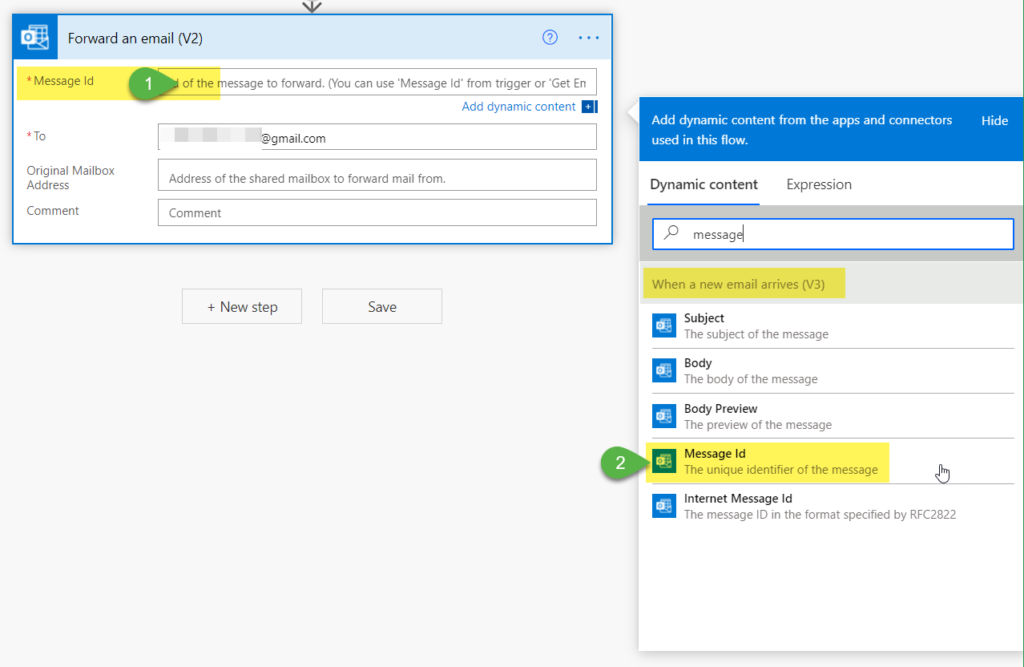This screenshot has width=1024, height=667.
Task: Select Body dynamic content item
Action: point(833,370)
